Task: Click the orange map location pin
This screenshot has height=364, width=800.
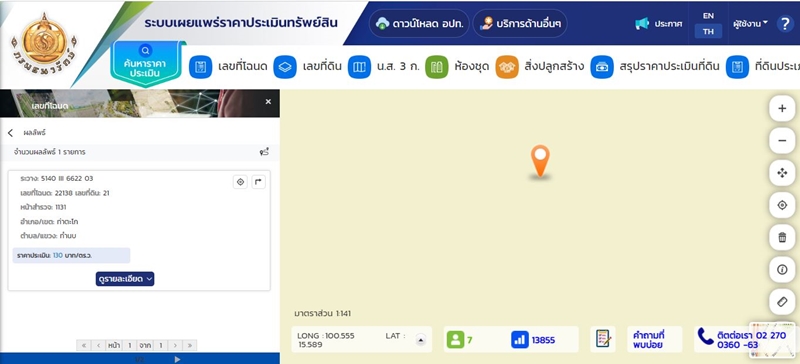Action: tap(540, 161)
